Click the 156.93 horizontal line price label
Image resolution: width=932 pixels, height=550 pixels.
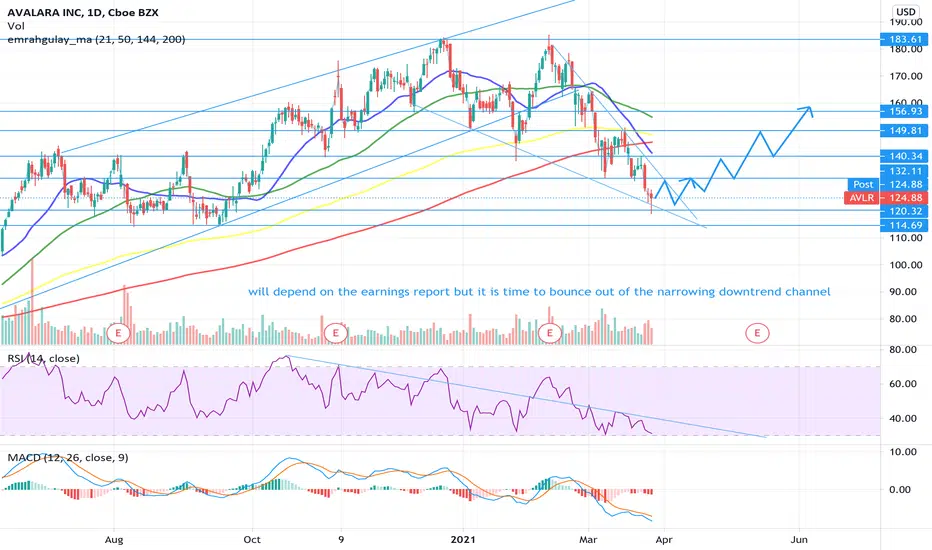tap(903, 111)
